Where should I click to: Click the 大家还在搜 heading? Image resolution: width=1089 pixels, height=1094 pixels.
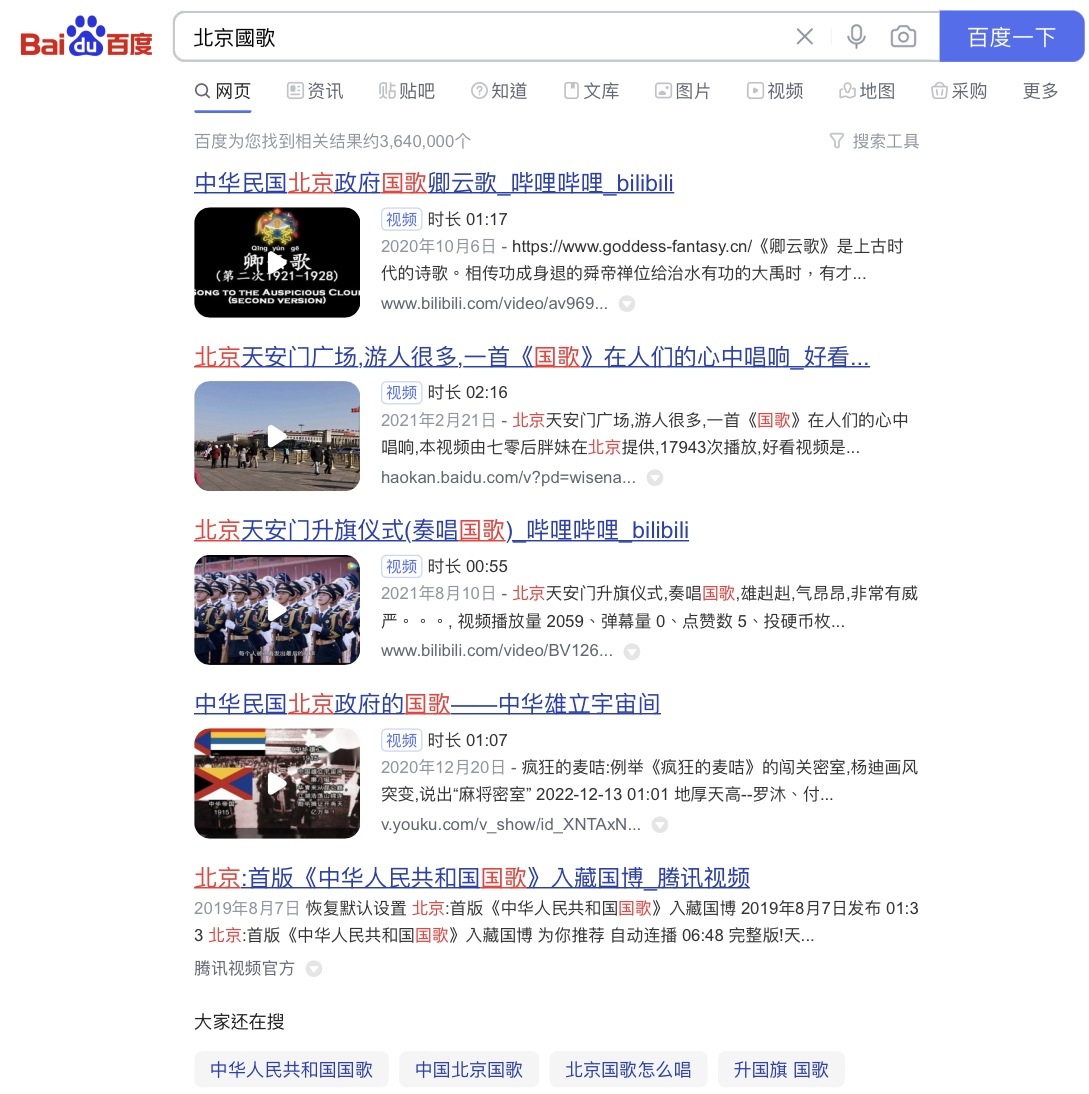pyautogui.click(x=239, y=1022)
